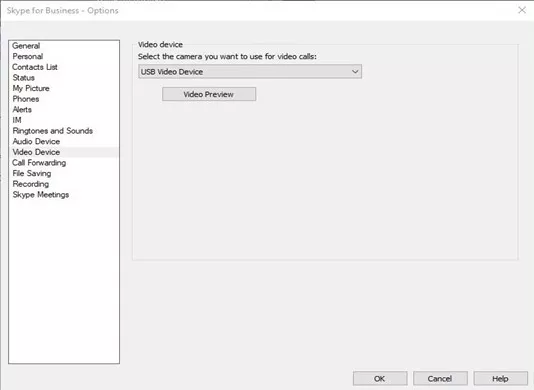Expand the USB Video Device camera dropdown
534x390 pixels.
250,72
